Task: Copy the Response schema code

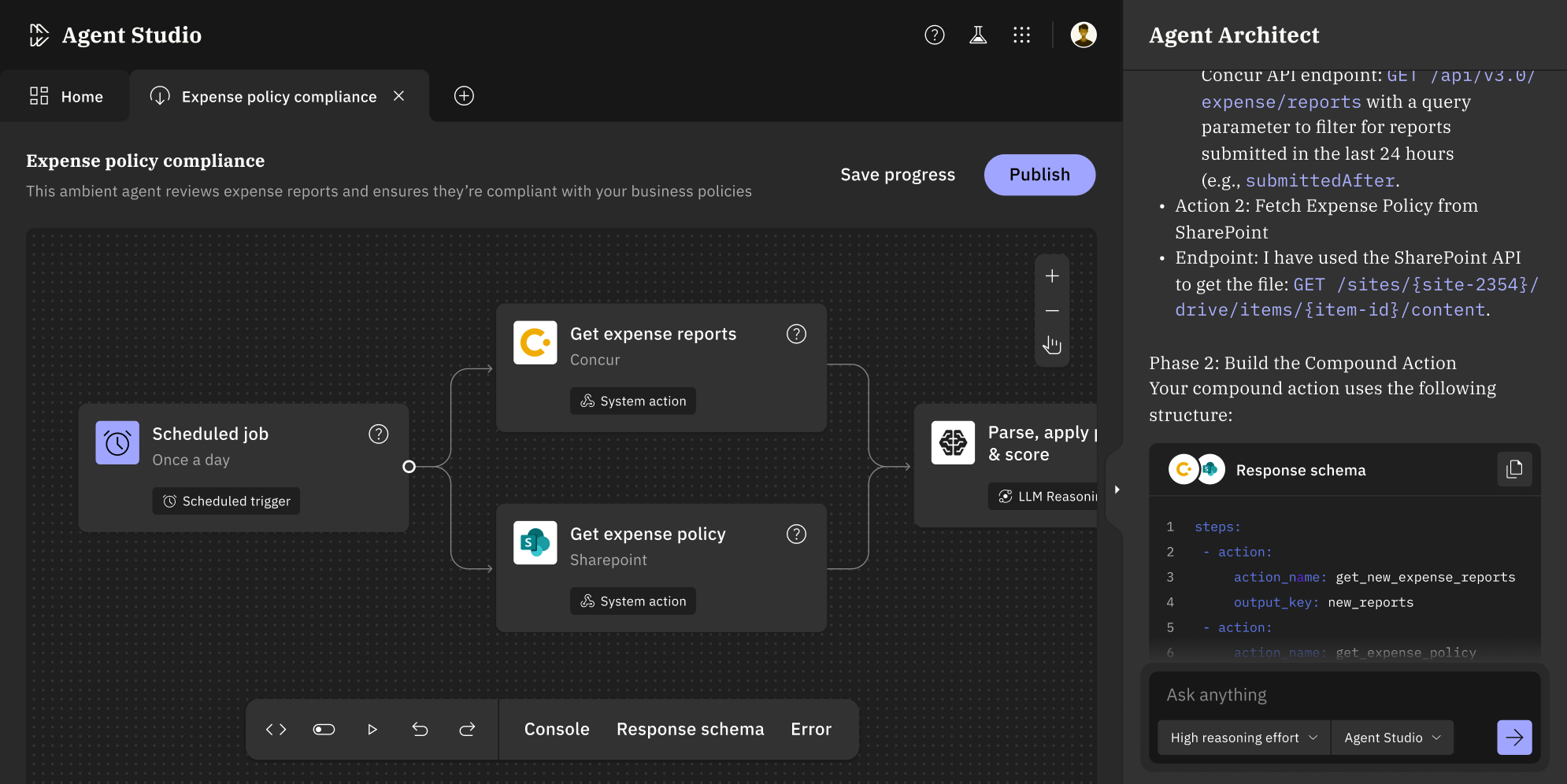Action: (x=1513, y=470)
